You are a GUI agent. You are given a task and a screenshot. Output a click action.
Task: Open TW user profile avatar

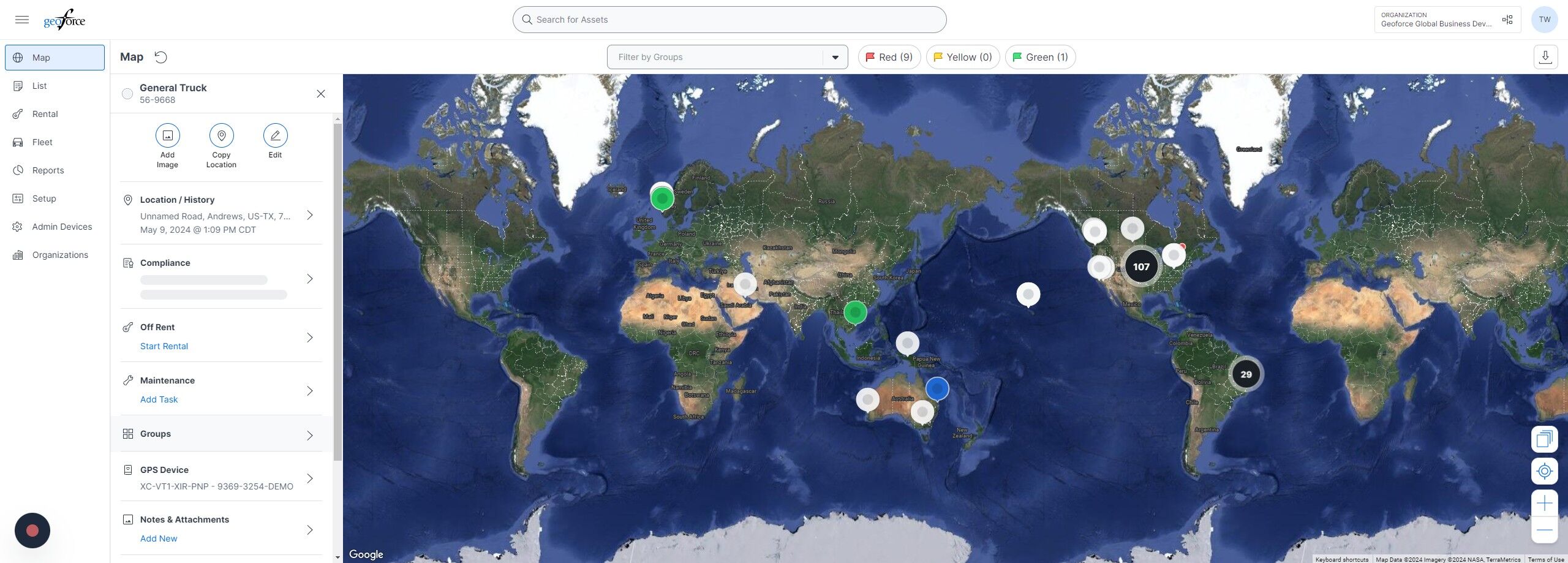tap(1545, 20)
